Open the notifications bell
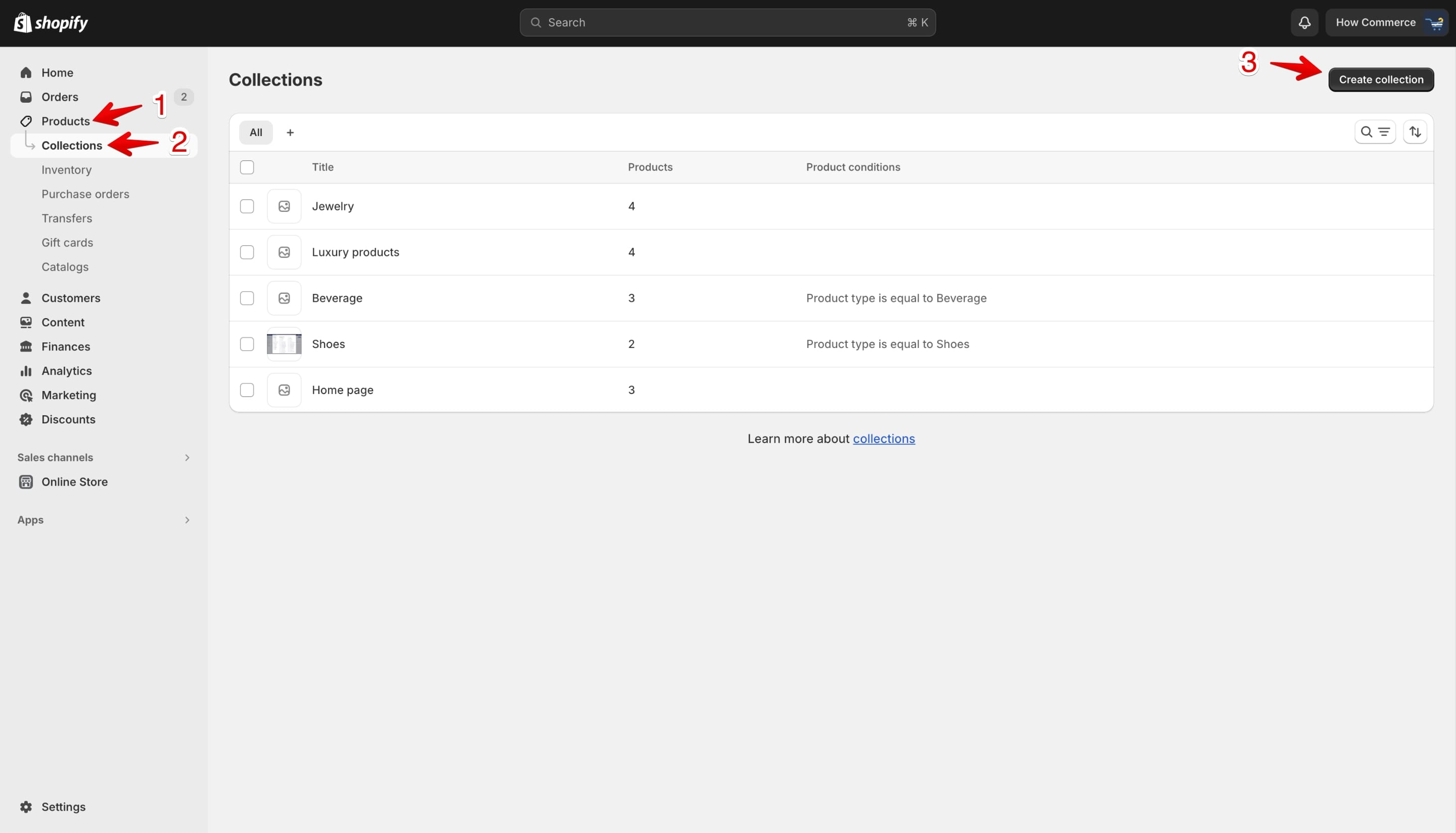Viewport: 1456px width, 833px height. click(x=1304, y=22)
